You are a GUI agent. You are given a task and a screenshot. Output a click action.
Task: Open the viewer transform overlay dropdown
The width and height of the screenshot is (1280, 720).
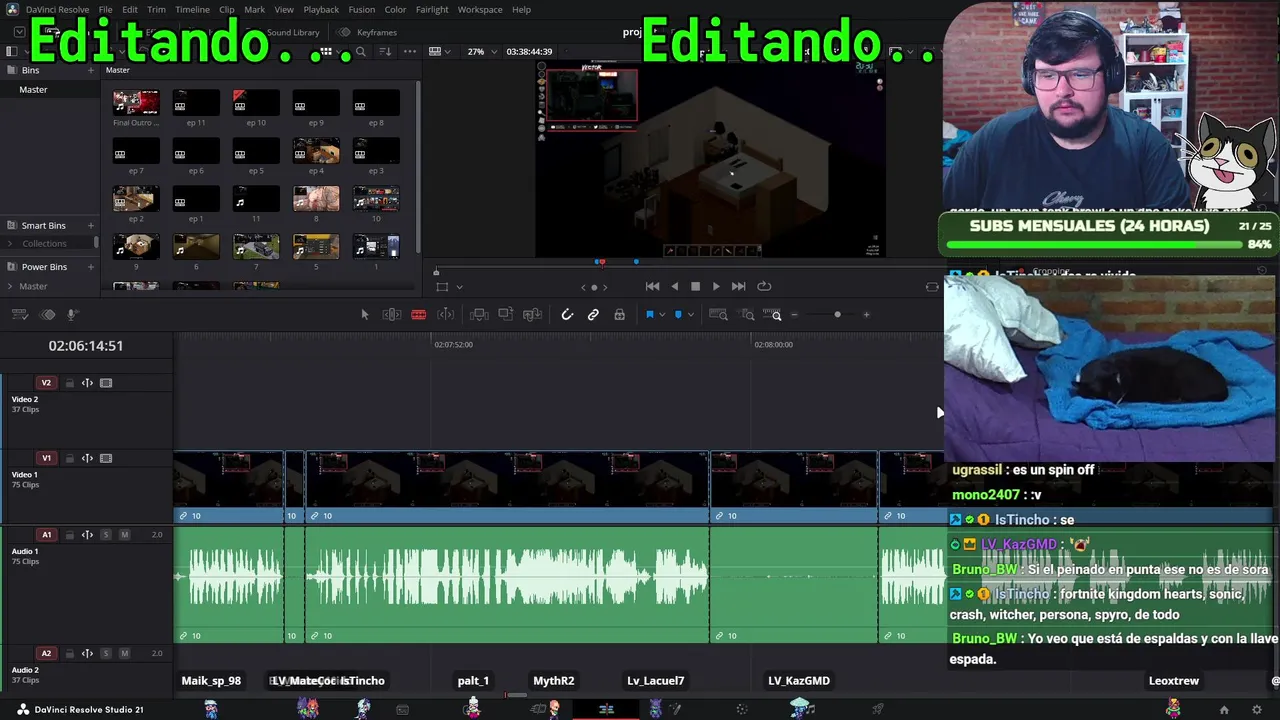point(459,287)
